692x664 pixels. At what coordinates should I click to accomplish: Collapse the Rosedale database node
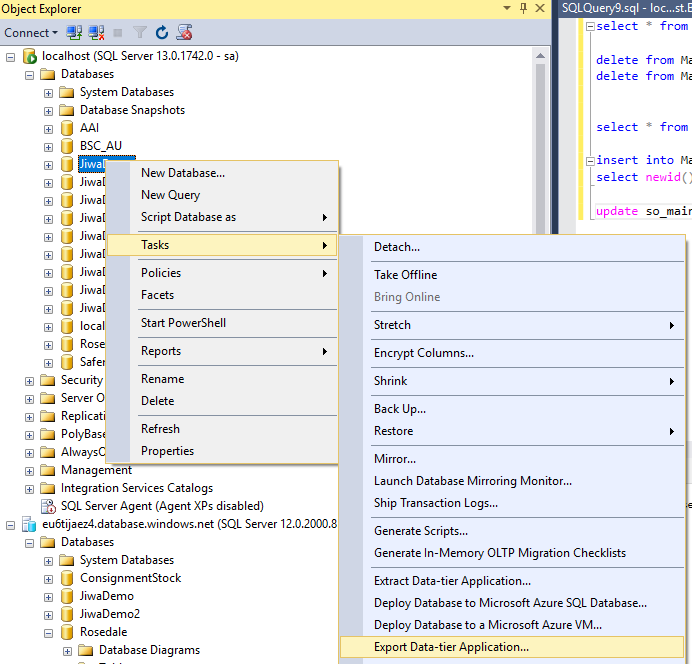(49, 633)
